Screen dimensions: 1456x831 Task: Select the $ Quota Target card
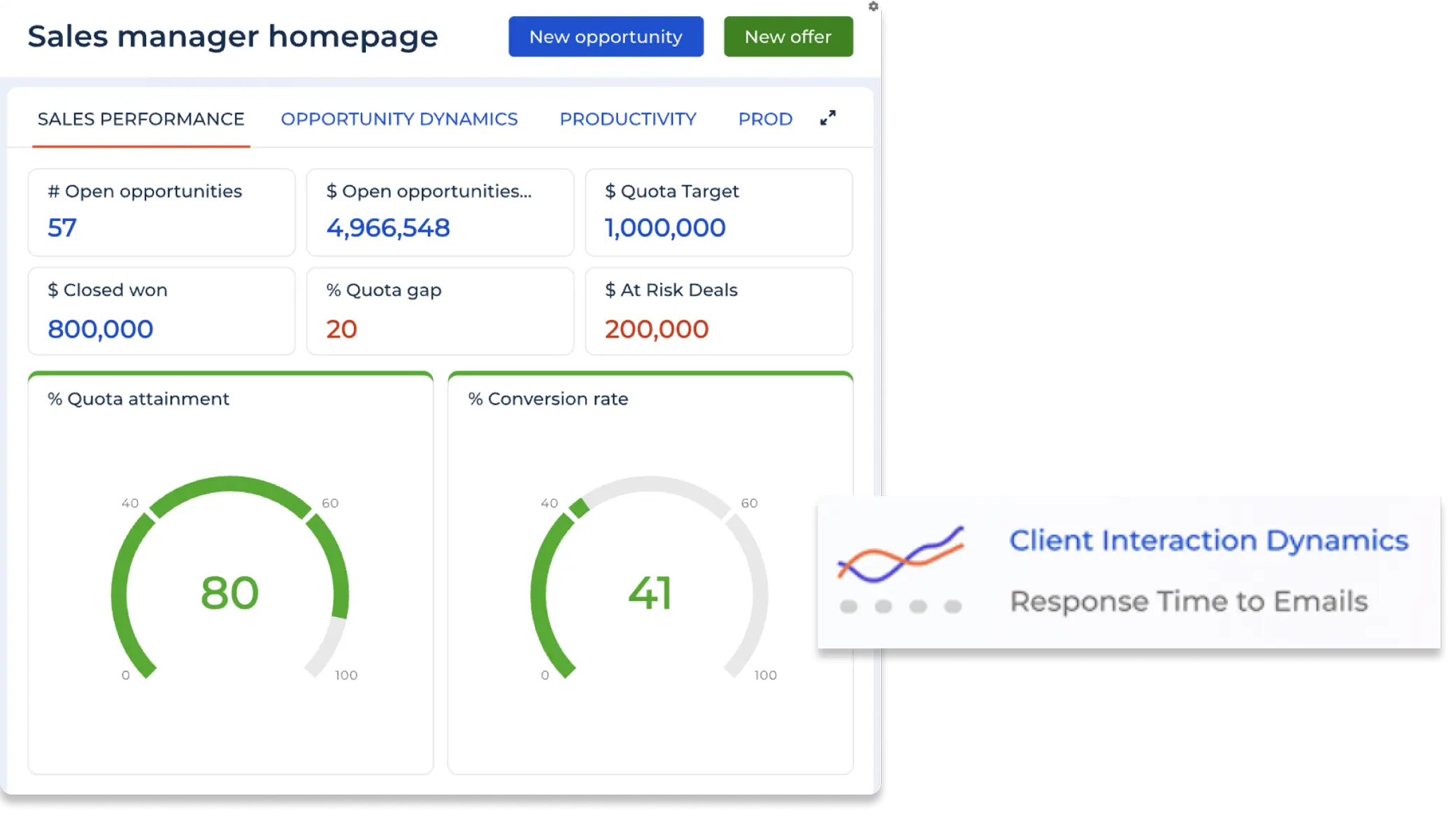click(x=719, y=212)
